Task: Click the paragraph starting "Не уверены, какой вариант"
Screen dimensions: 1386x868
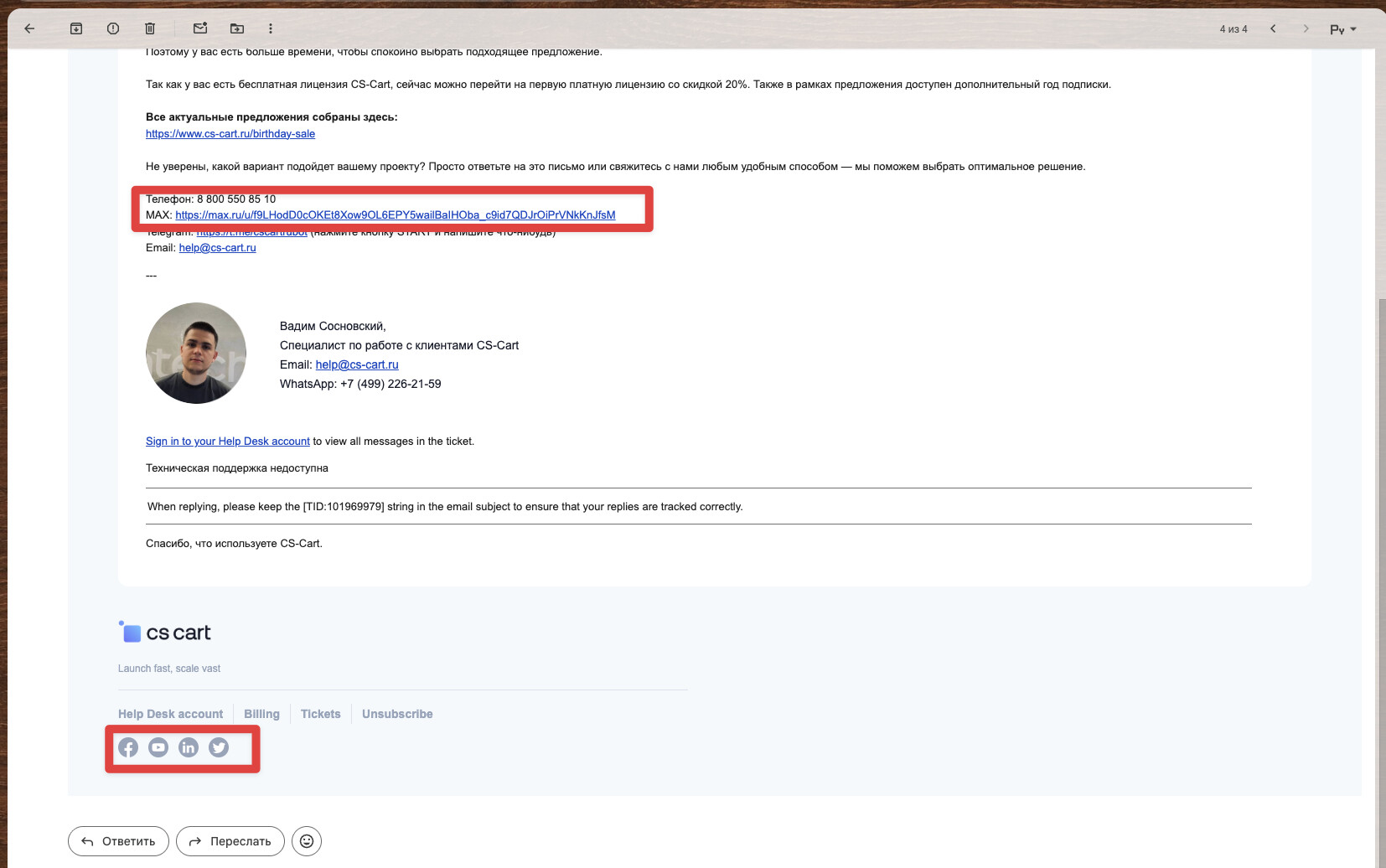Action: click(616, 167)
